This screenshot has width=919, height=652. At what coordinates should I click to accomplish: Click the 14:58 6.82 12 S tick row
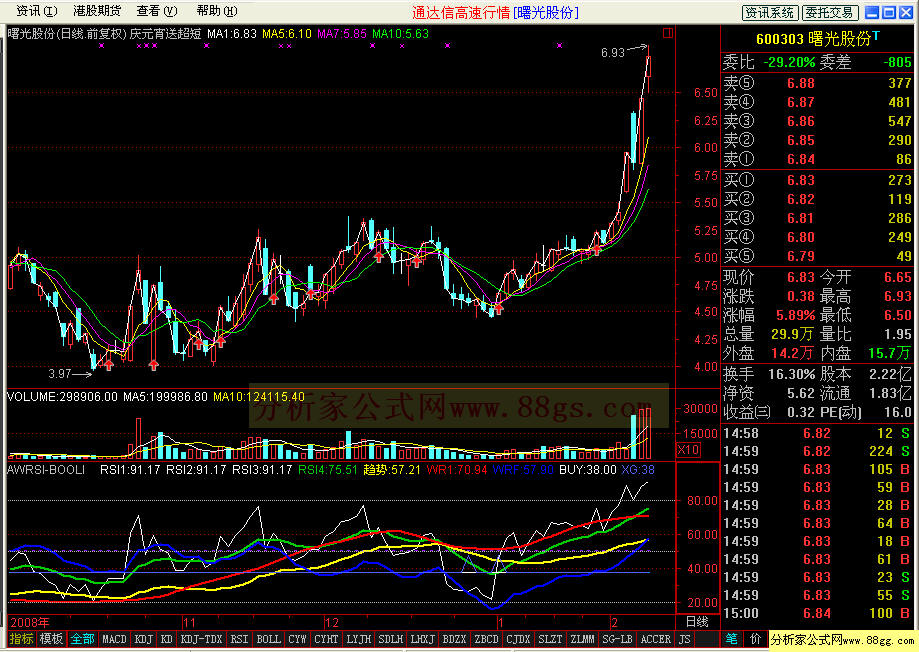coord(816,433)
